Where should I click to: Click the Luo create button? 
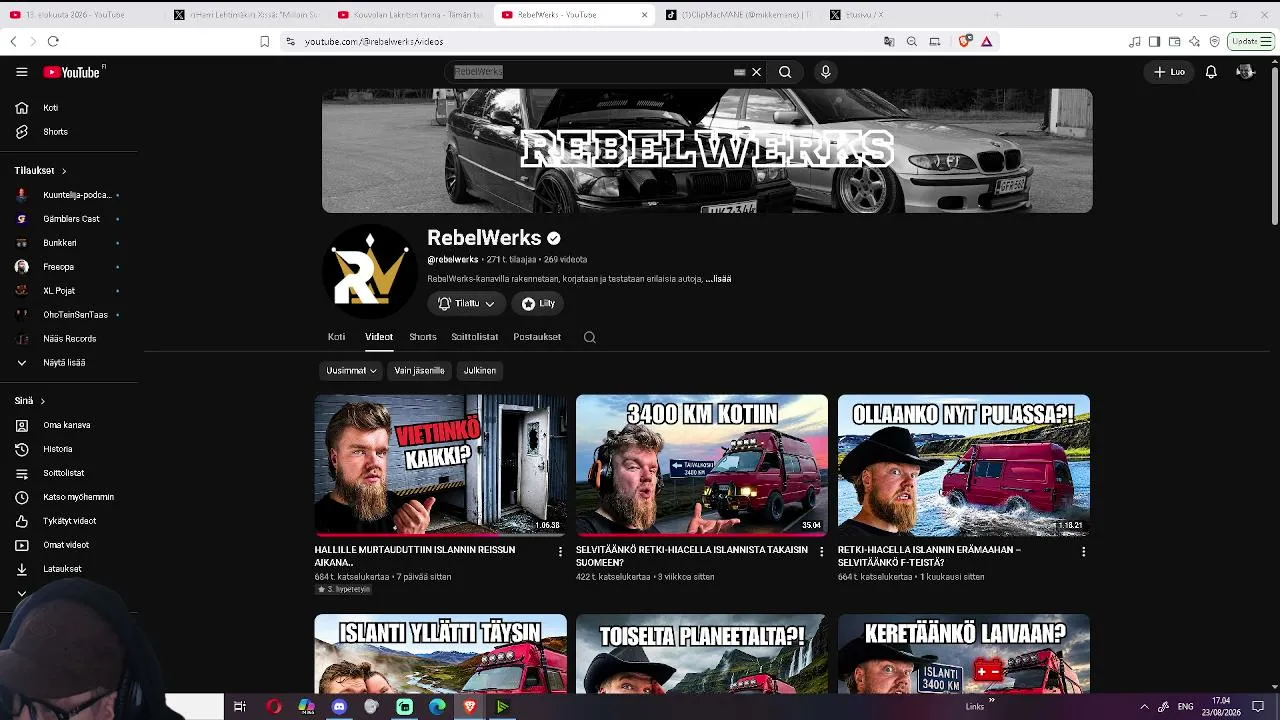click(1169, 72)
